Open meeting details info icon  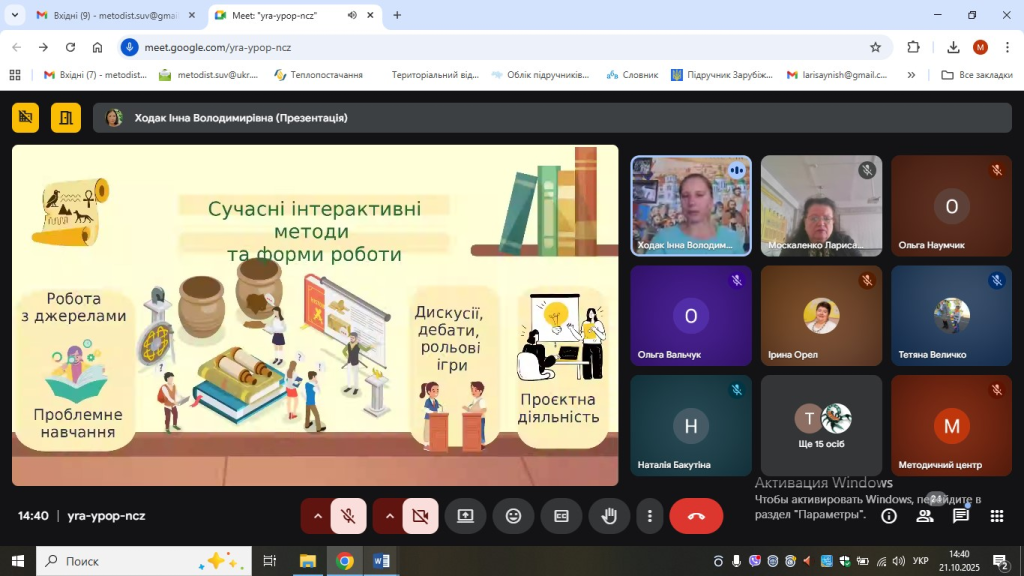tap(888, 516)
